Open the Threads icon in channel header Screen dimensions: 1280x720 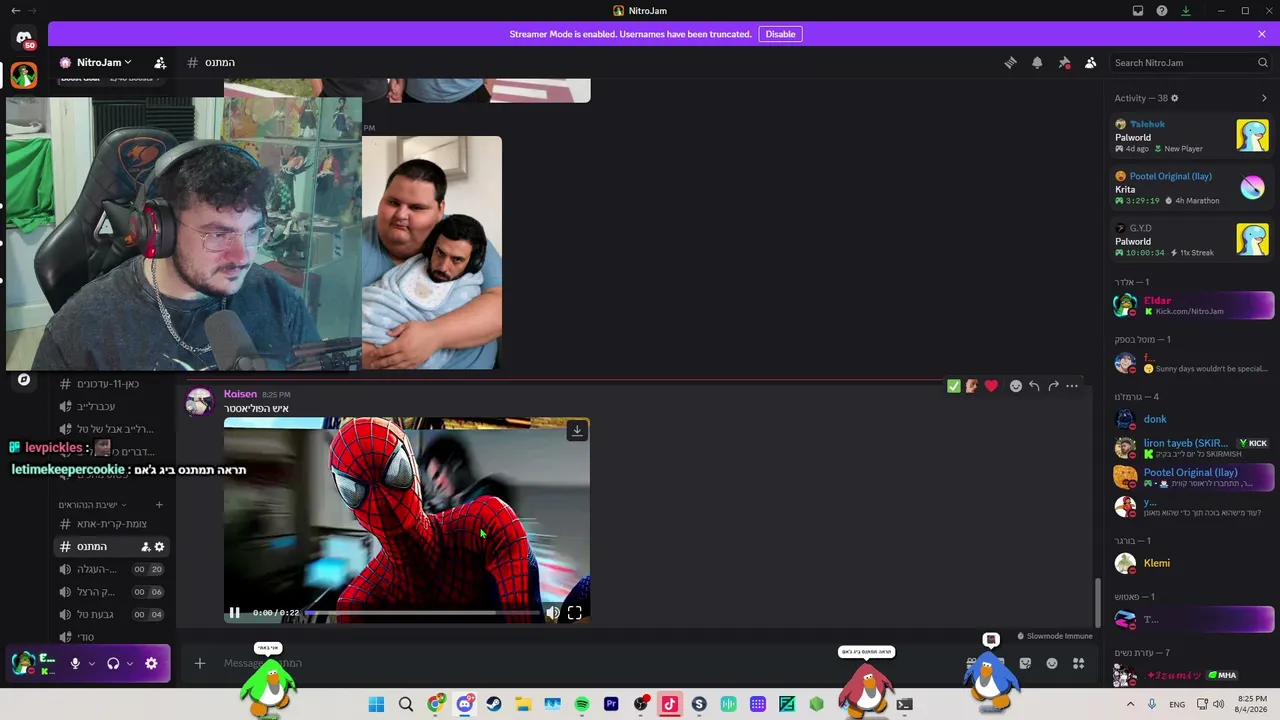pos(1011,62)
